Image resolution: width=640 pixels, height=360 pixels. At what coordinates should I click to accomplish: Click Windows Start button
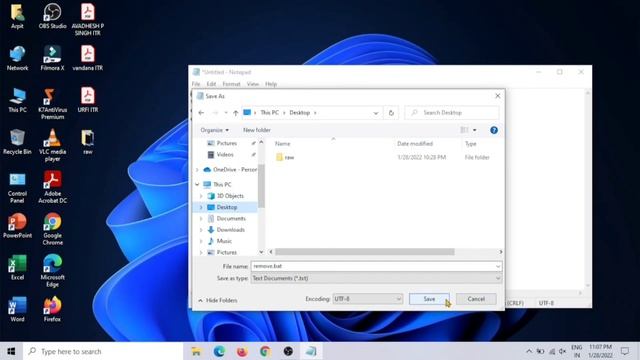pos(11,351)
